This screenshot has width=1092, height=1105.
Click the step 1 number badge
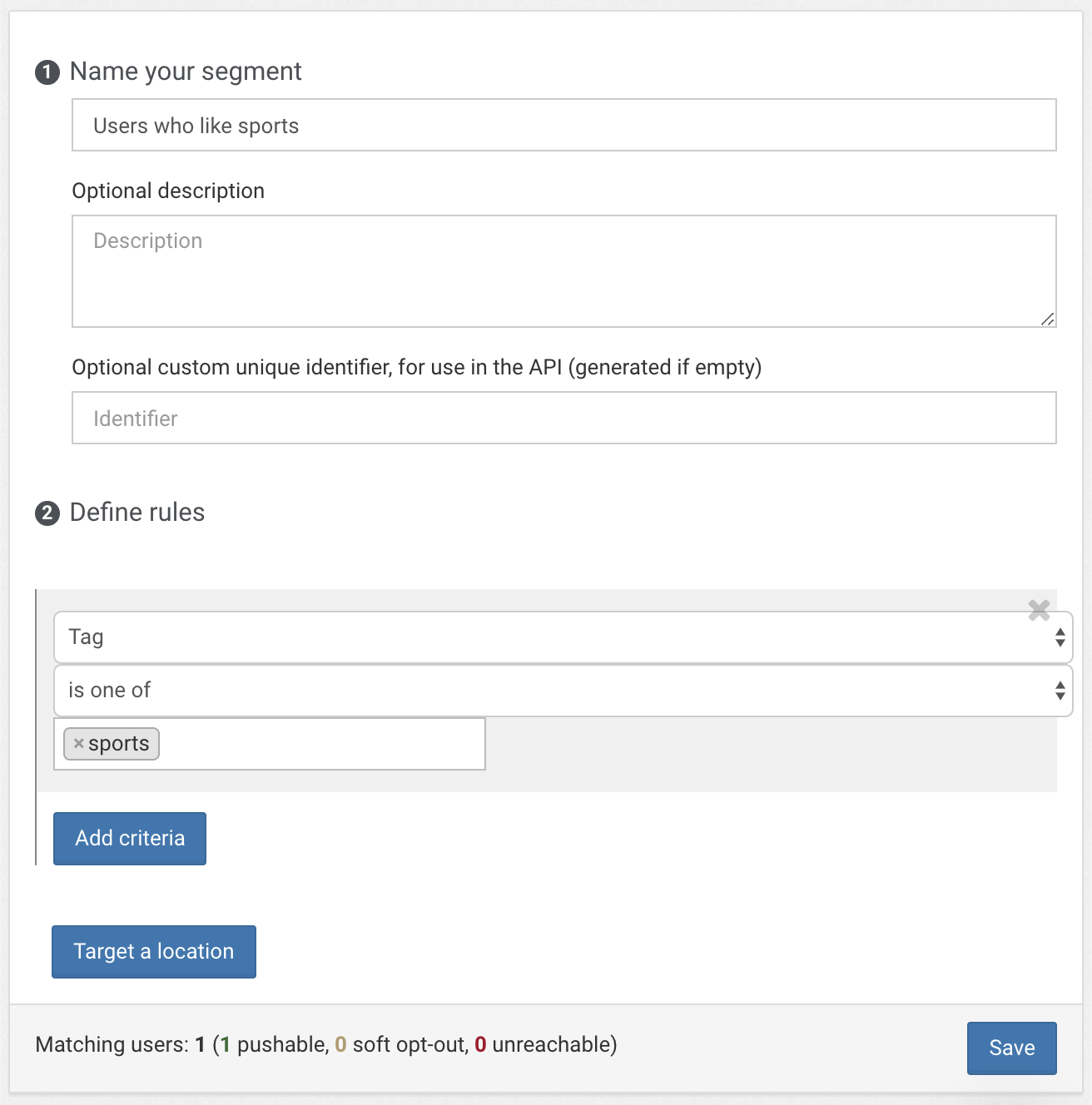[47, 72]
